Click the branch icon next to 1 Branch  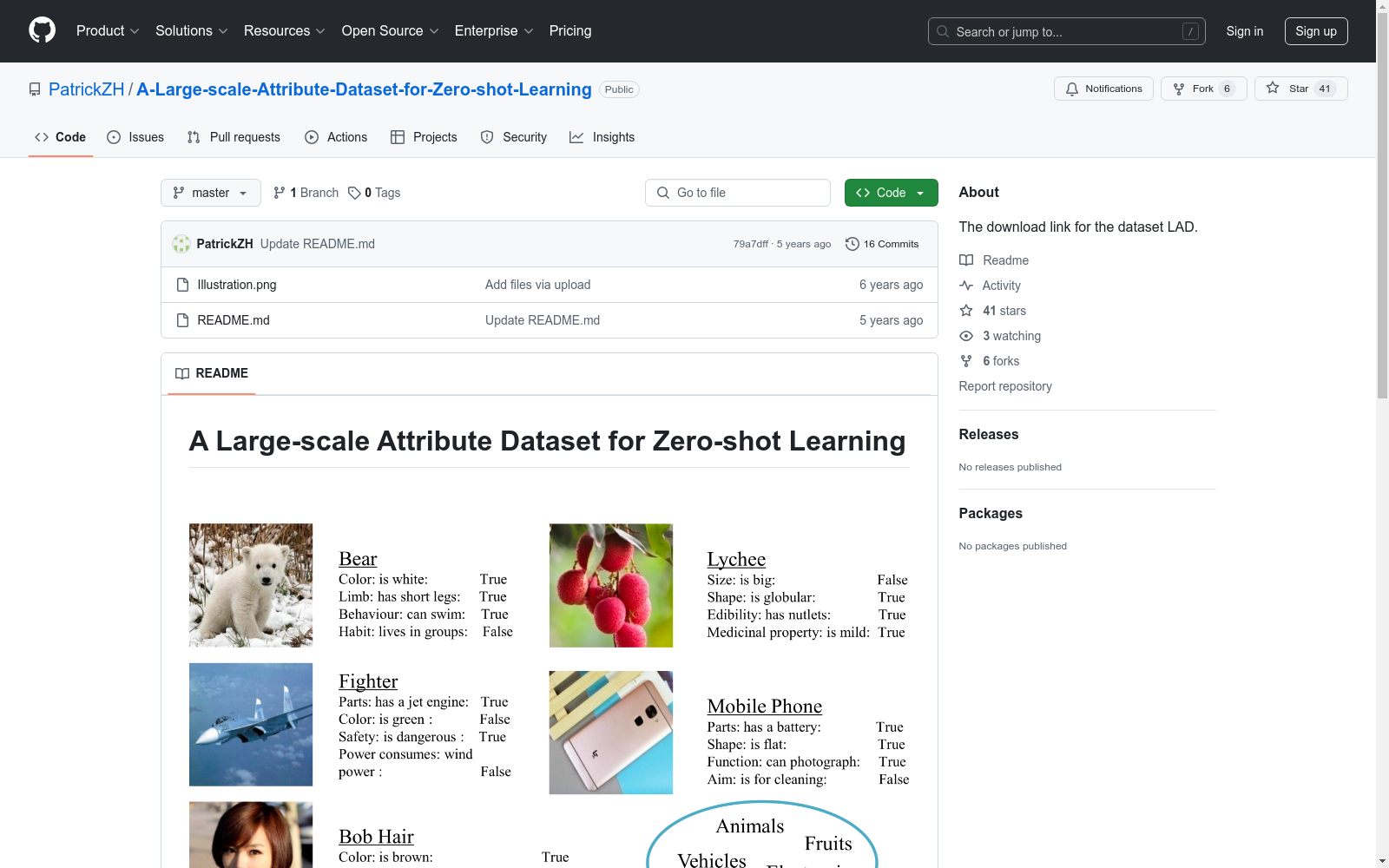tap(280, 193)
